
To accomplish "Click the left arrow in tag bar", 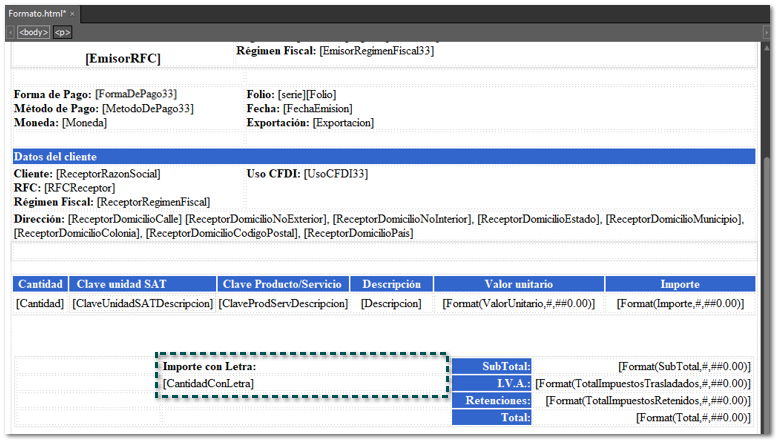I will pos(11,32).
